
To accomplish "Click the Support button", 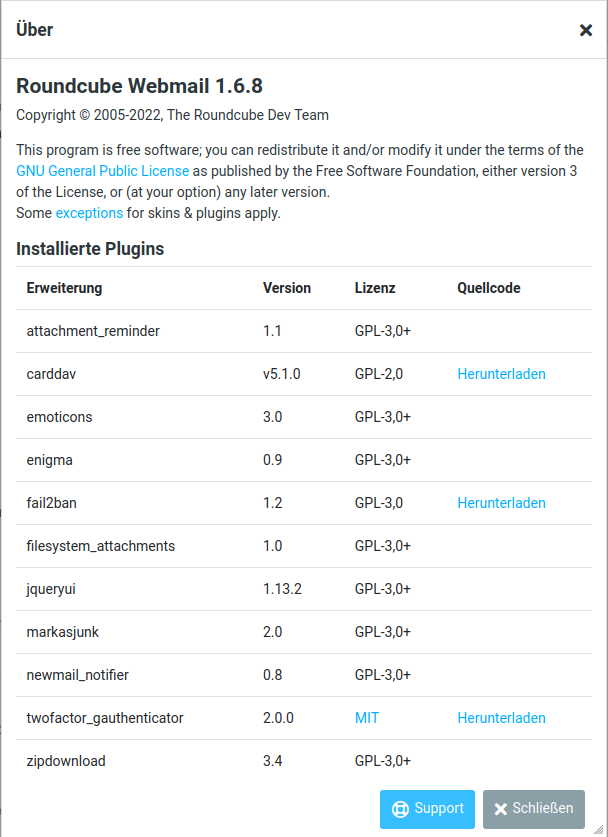I will 427,809.
